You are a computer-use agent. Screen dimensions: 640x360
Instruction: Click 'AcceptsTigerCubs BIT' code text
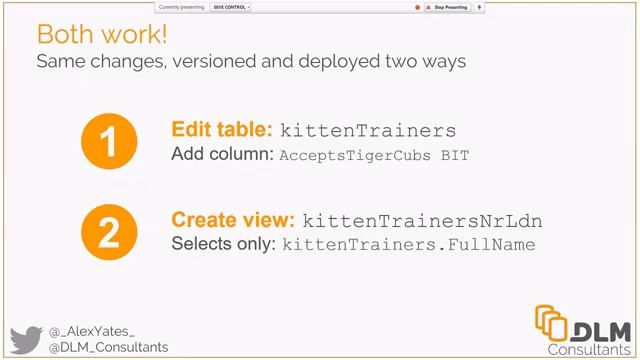coord(374,156)
